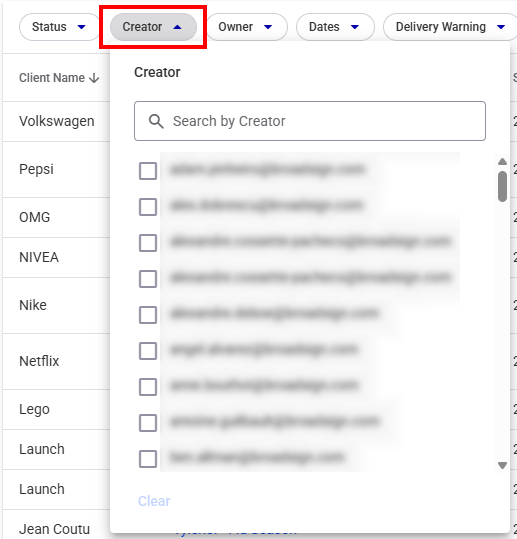Click the Dates filter's down-arrow caret
The height and width of the screenshot is (539, 517).
click(x=355, y=27)
